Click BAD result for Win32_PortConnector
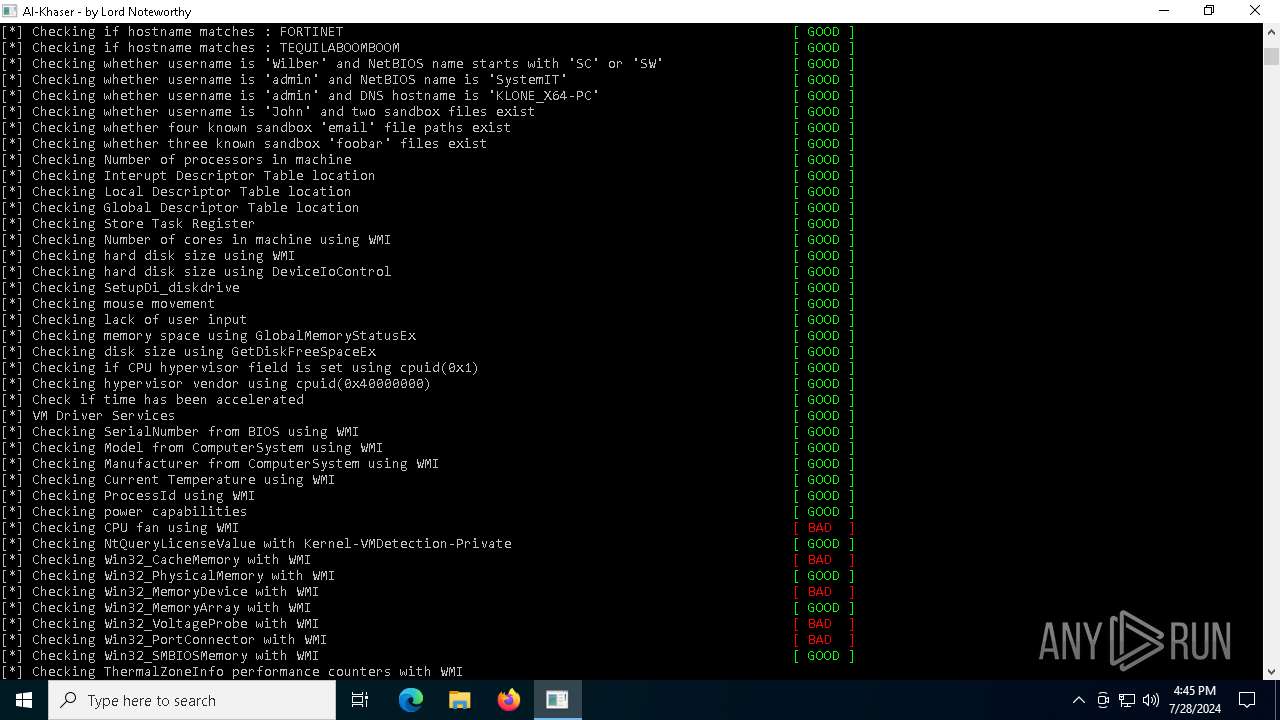The image size is (1280, 720). click(824, 640)
